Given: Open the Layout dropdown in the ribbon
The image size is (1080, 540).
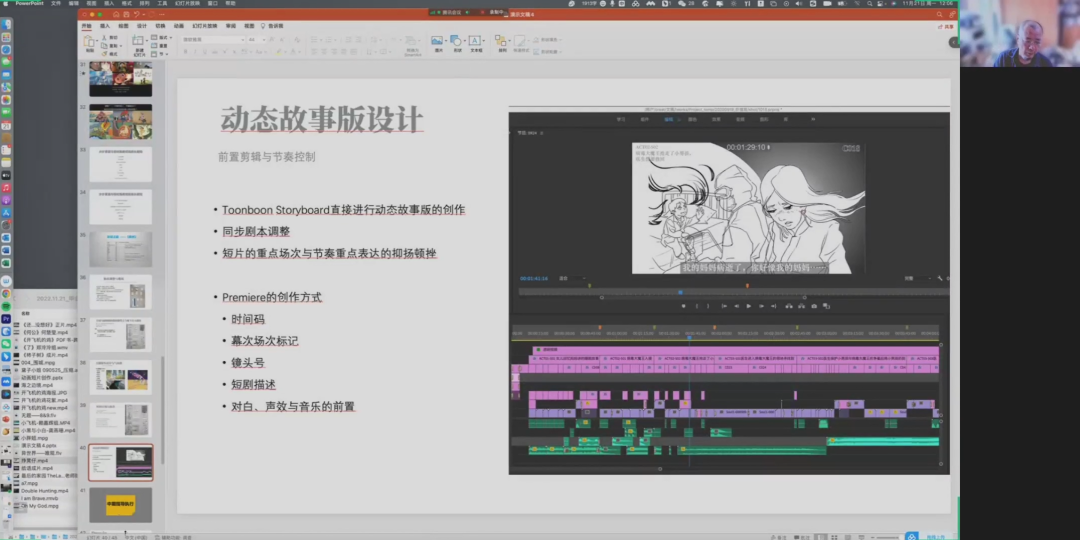Looking at the screenshot, I should (163, 37).
